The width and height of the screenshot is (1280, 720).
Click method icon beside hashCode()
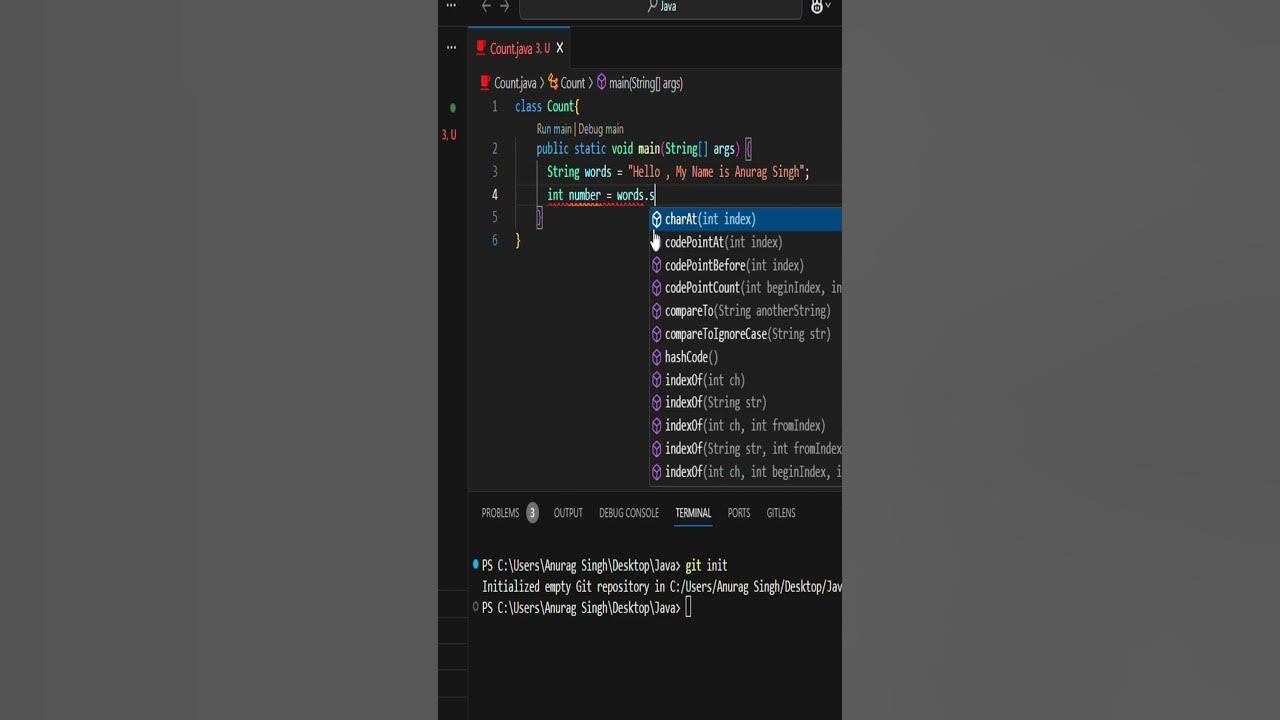(x=657, y=357)
